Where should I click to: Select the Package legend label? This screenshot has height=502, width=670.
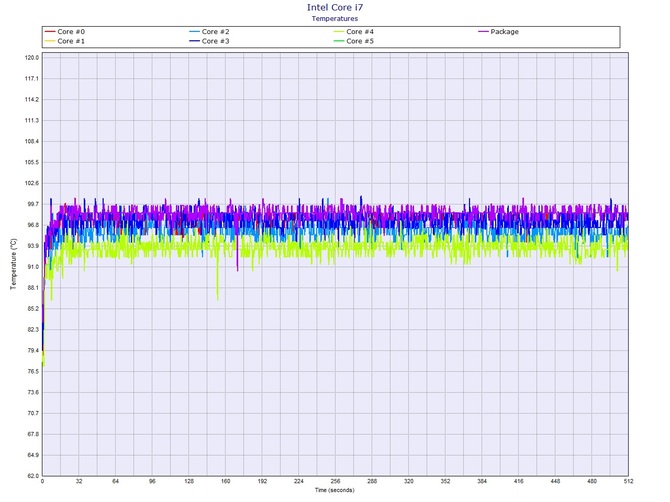(x=505, y=32)
